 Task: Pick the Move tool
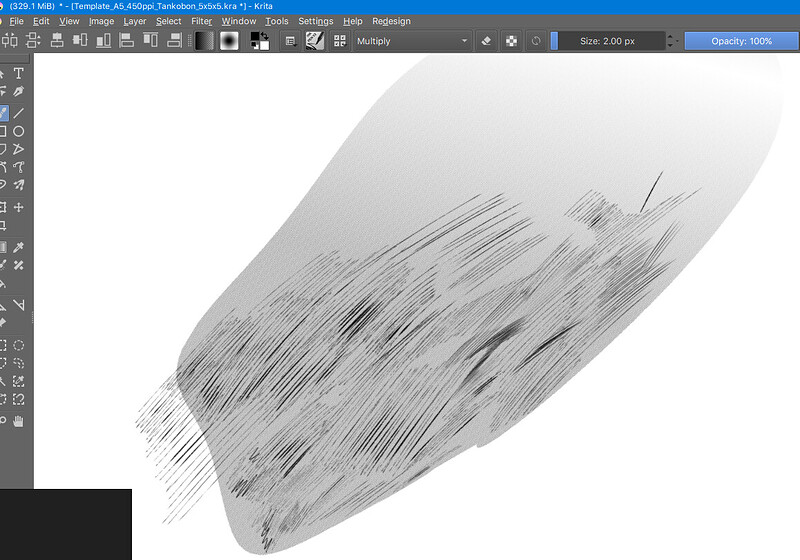tap(18, 207)
